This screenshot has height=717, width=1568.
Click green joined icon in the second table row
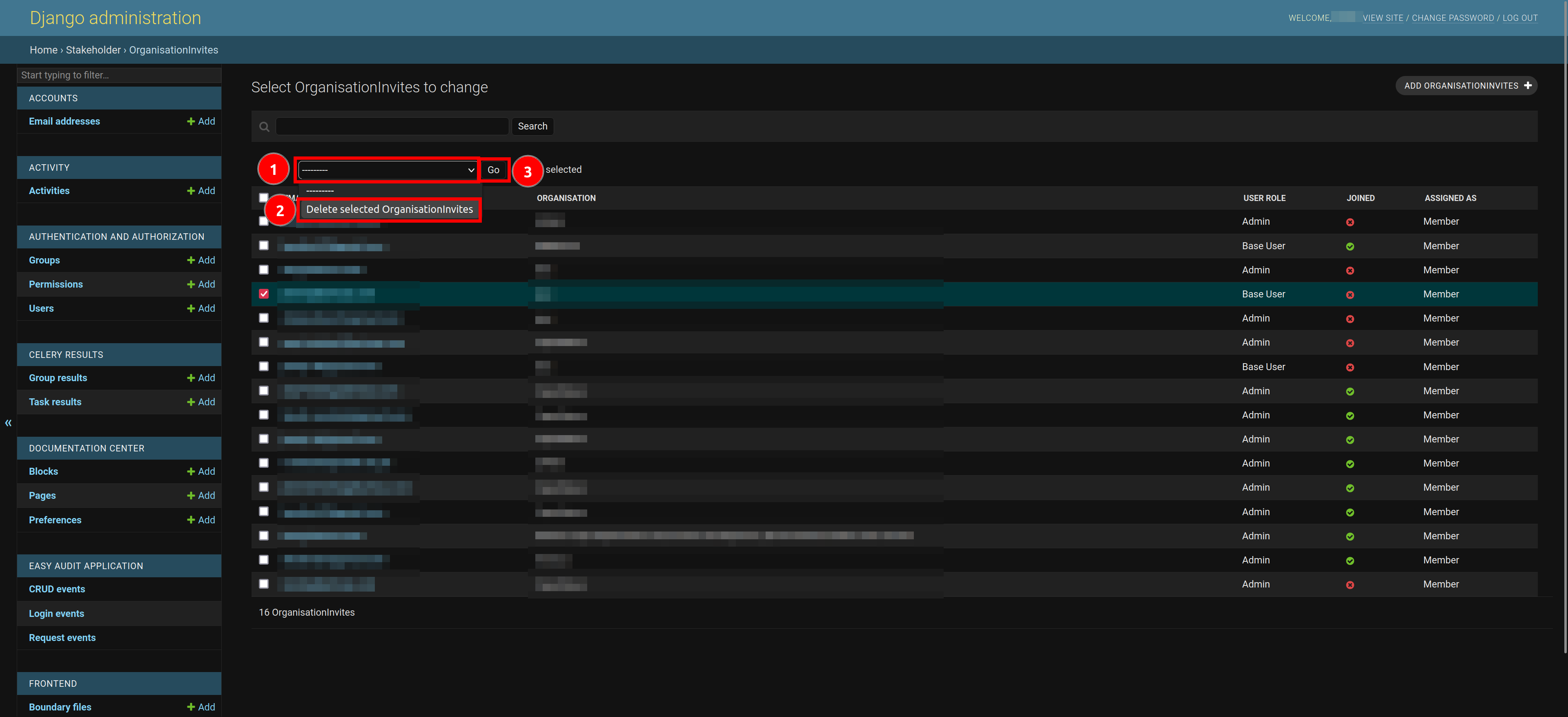point(1350,247)
